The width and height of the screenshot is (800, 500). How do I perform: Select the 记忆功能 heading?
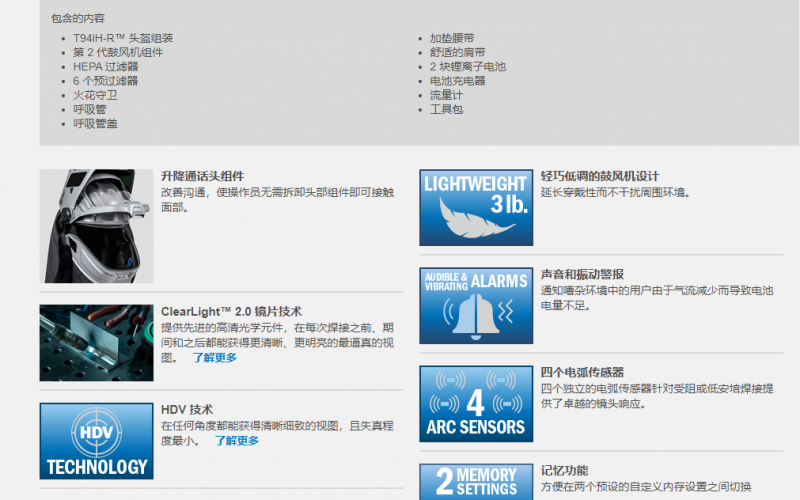coord(564,470)
